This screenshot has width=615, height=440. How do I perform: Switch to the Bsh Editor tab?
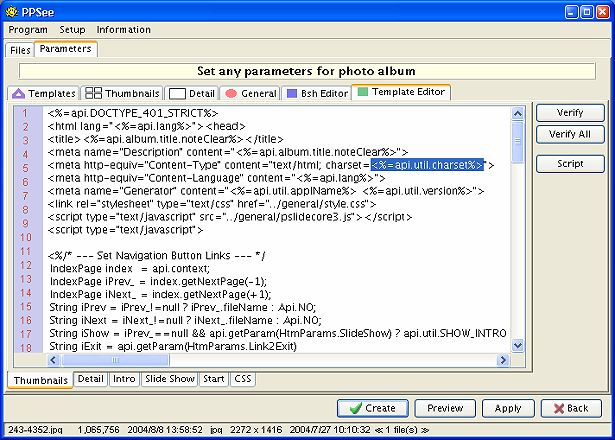coord(317,93)
